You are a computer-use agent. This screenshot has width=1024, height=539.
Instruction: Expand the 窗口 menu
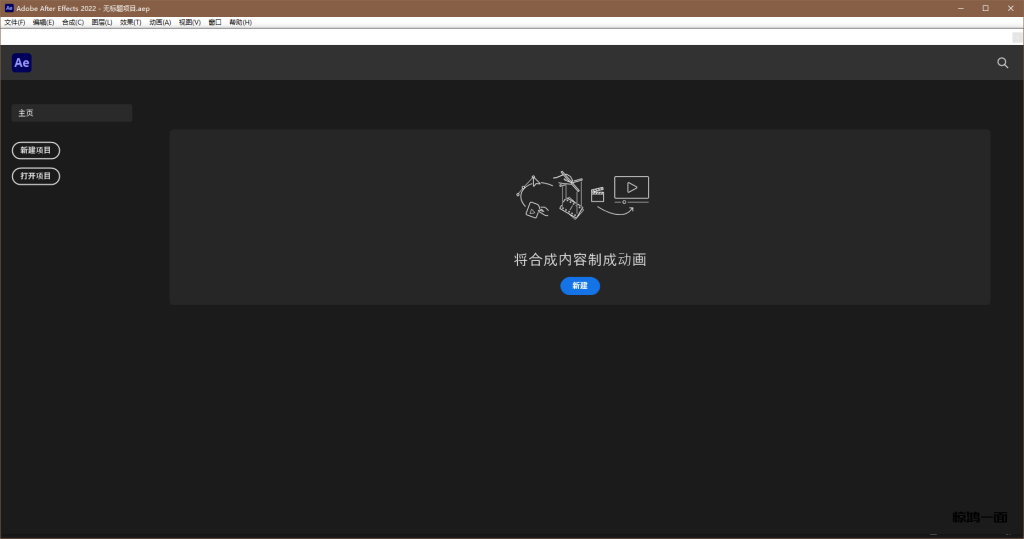point(215,22)
